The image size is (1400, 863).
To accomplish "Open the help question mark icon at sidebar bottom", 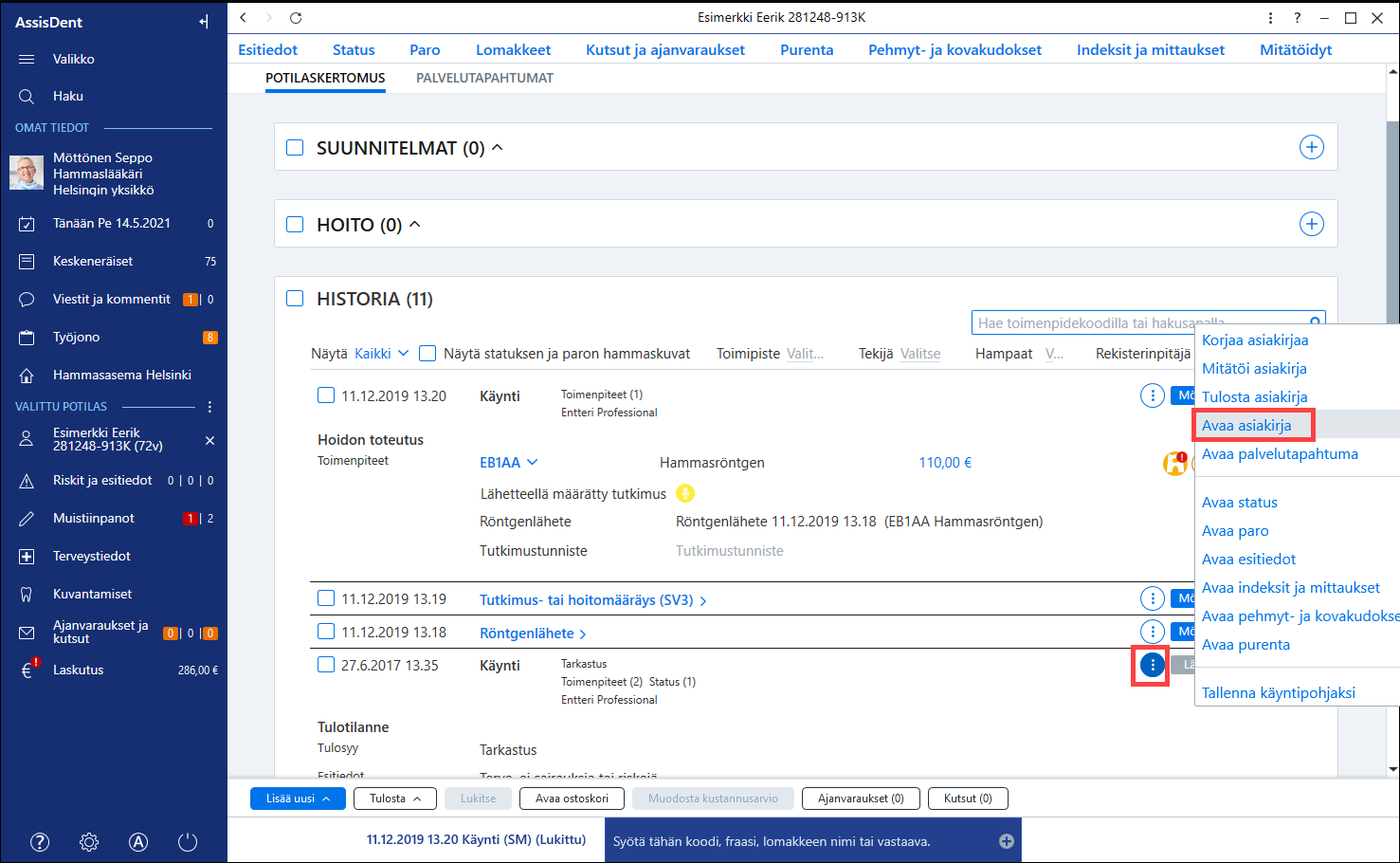I will coord(40,842).
